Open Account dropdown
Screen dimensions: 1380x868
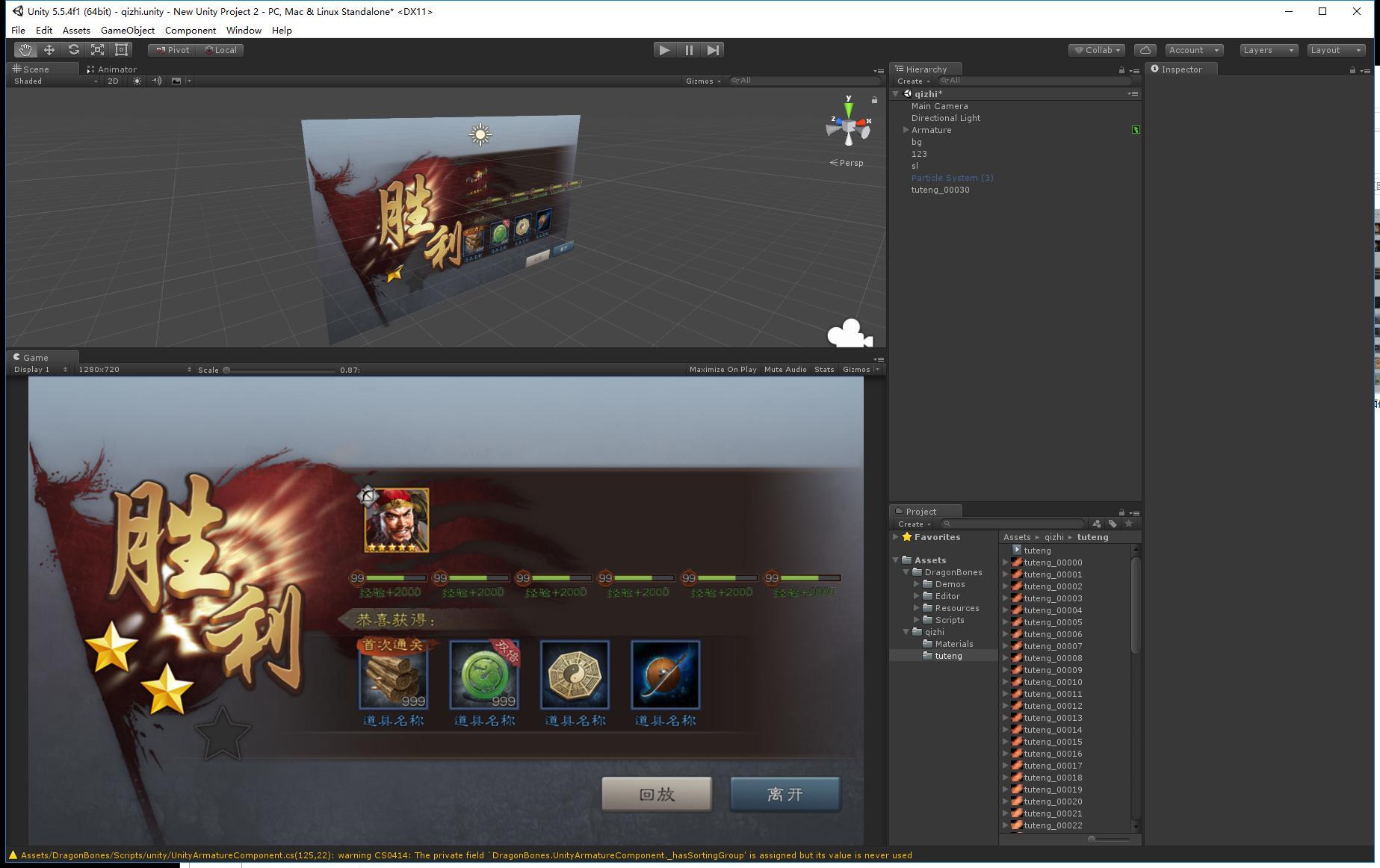[1194, 50]
